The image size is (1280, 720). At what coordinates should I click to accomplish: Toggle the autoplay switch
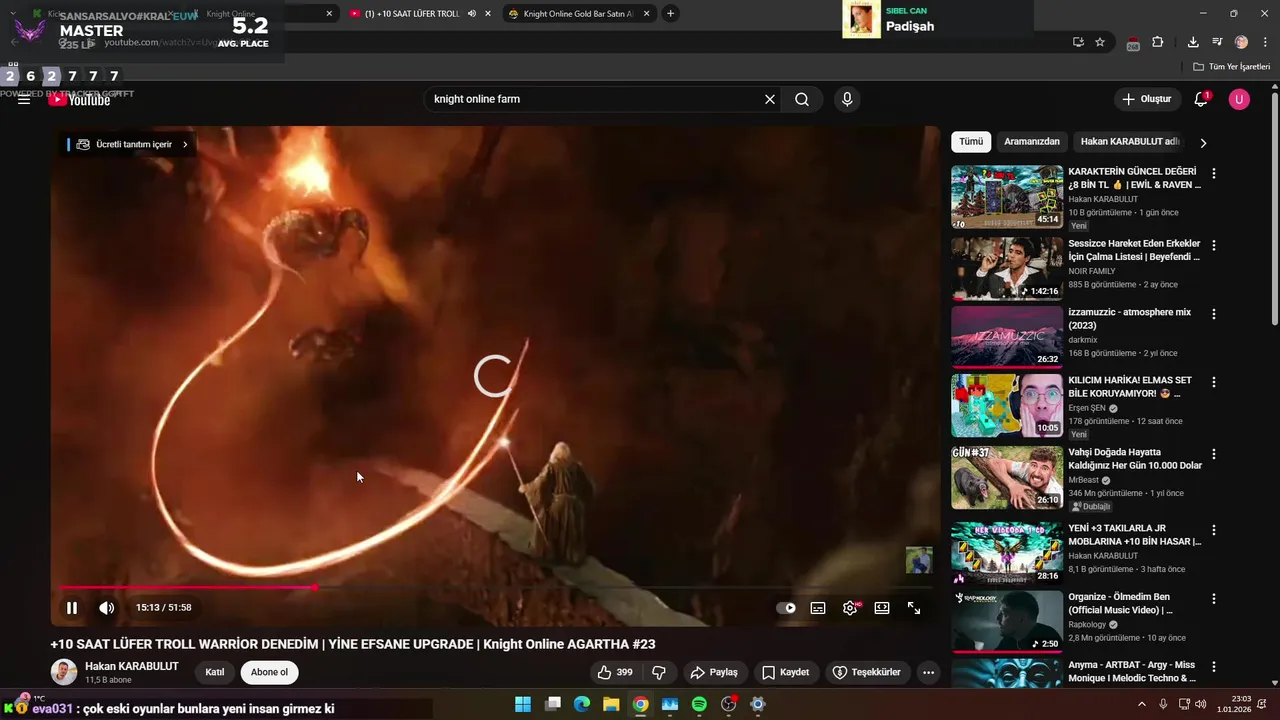point(787,608)
